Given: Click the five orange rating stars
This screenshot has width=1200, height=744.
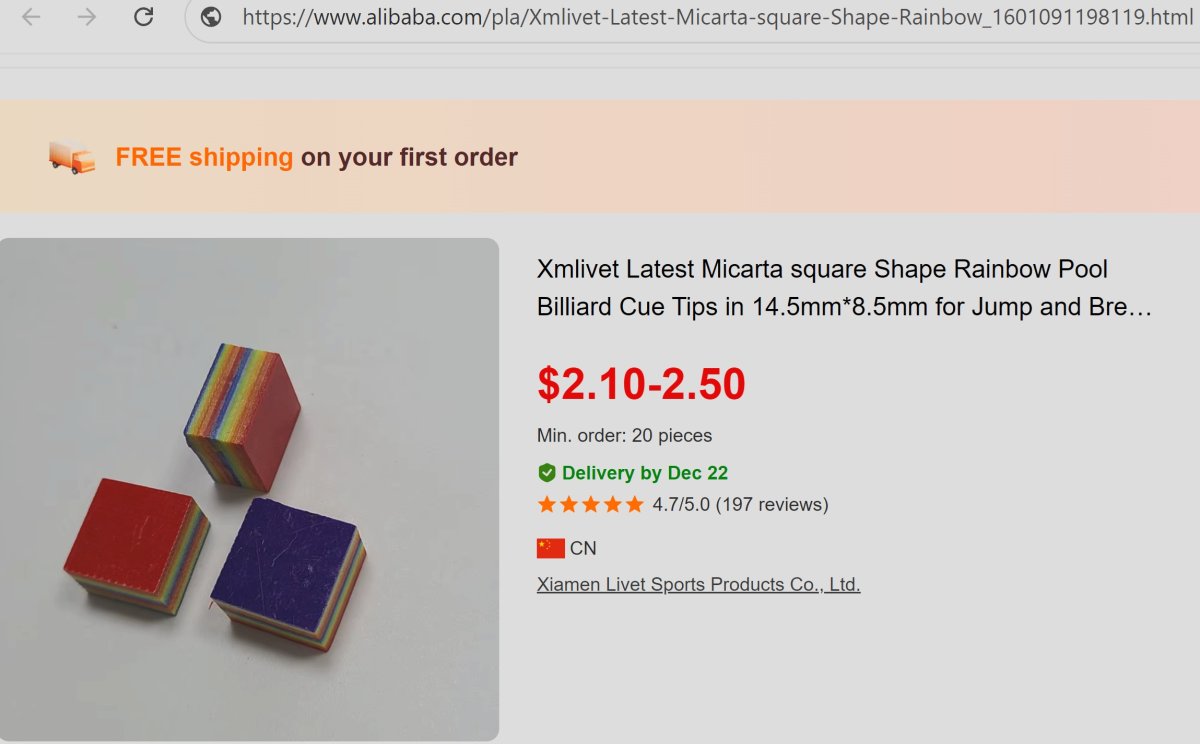Looking at the screenshot, I should click(590, 505).
